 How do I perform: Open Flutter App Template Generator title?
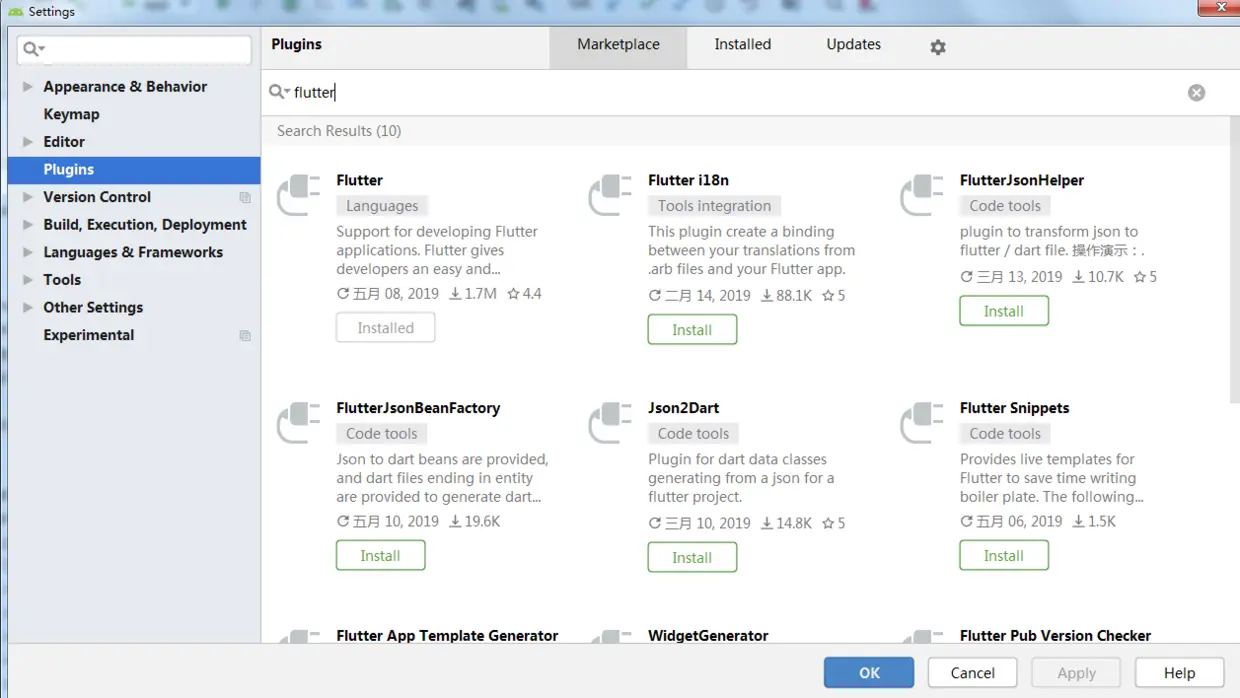point(447,635)
